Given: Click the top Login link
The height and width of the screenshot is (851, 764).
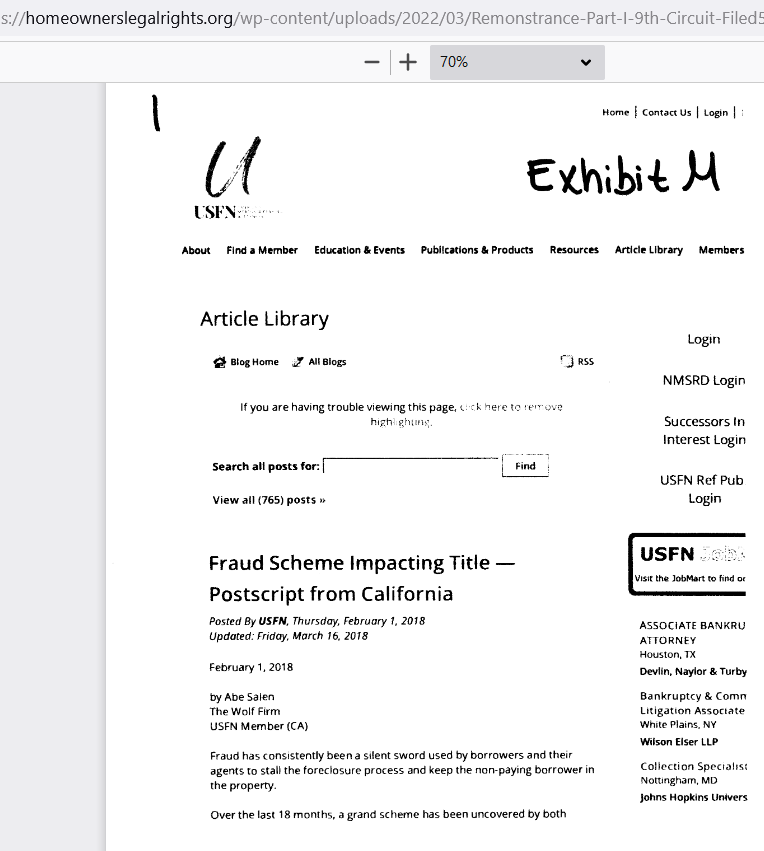Looking at the screenshot, I should coord(716,112).
